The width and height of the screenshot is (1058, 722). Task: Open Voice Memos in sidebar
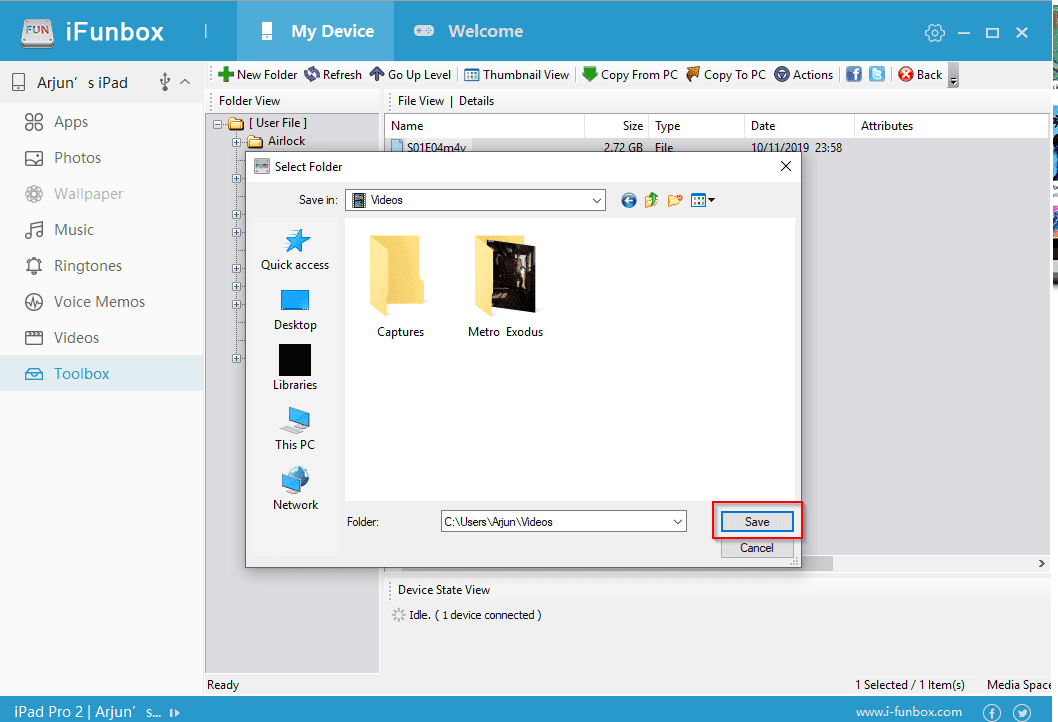[x=101, y=302]
